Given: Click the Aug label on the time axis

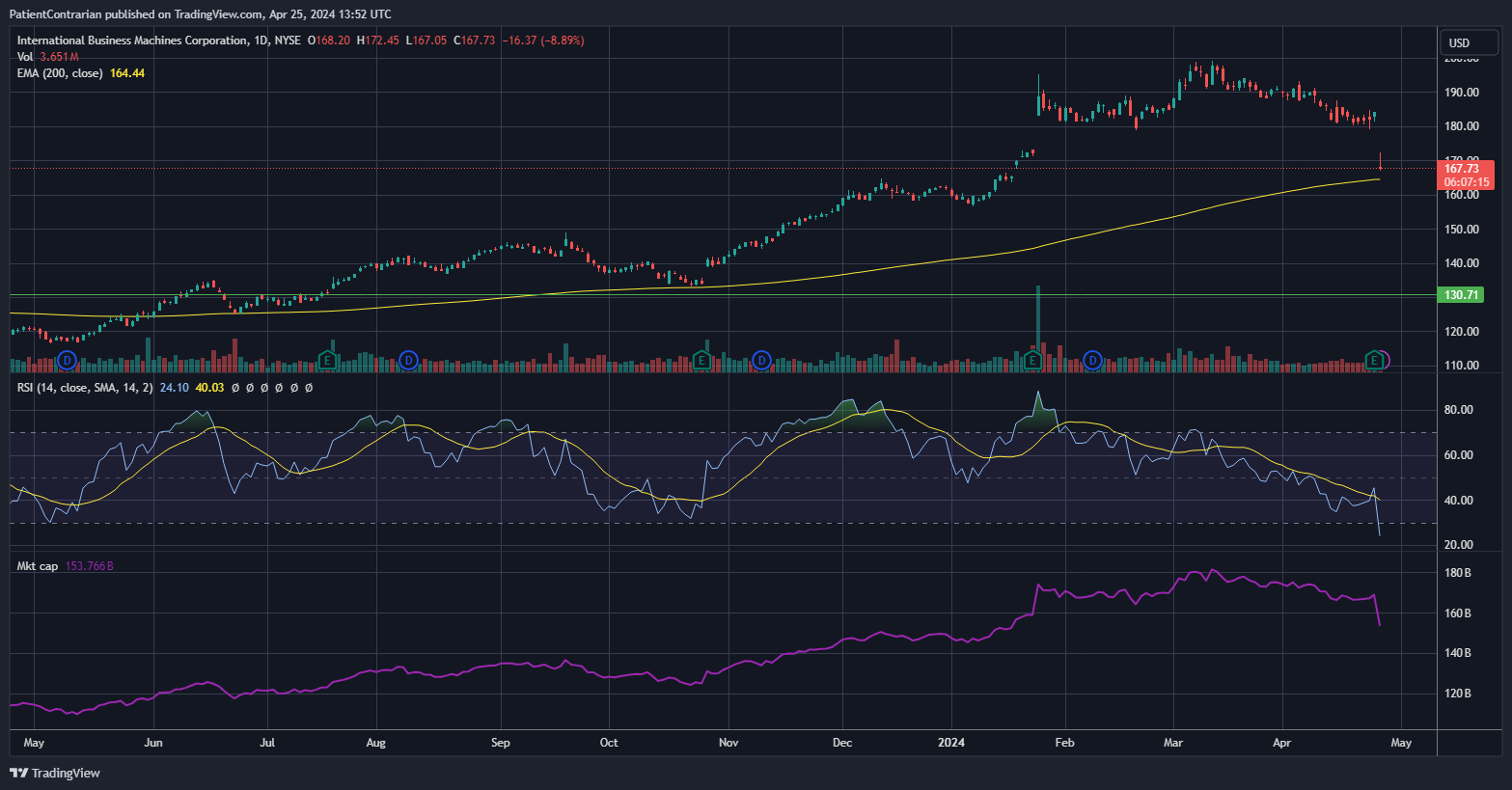Looking at the screenshot, I should tap(376, 743).
